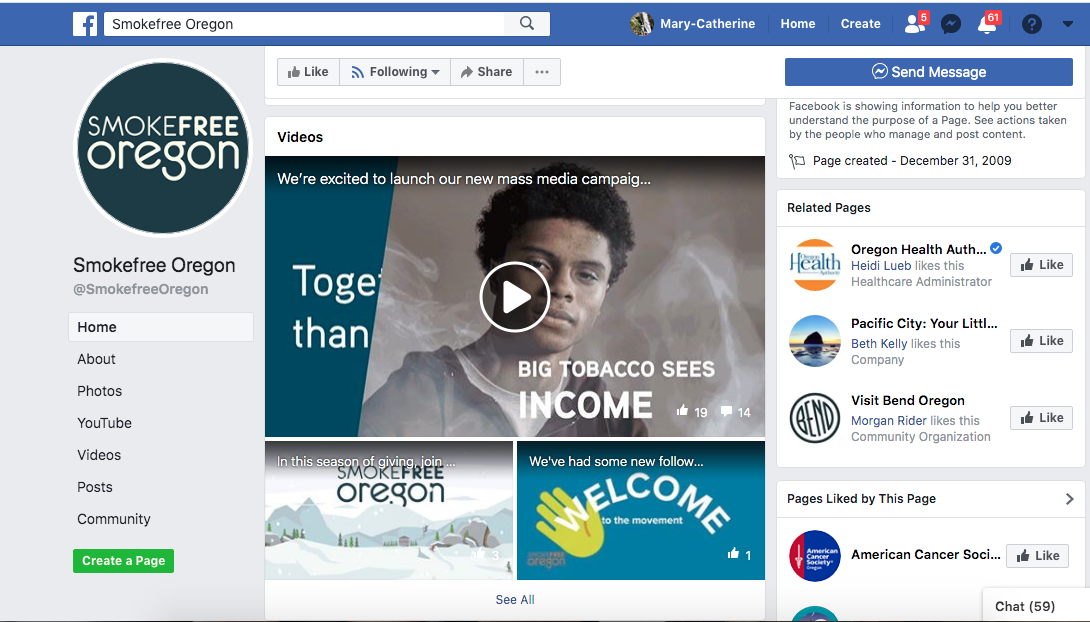This screenshot has width=1090, height=622.
Task: Expand Pages Liked by This Page chevron
Action: [x=1069, y=499]
